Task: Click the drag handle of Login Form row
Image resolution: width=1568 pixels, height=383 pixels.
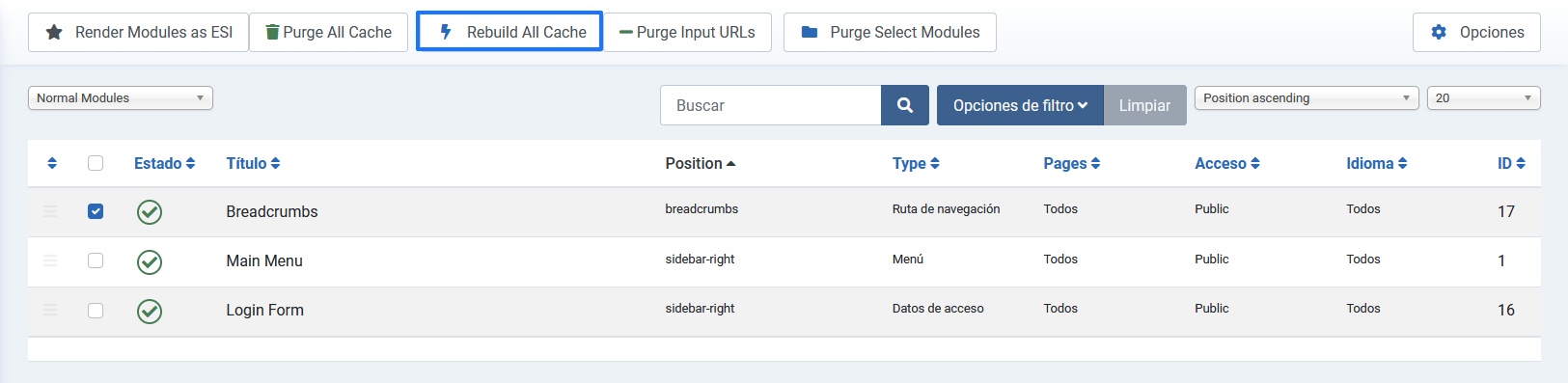Action: pos(50,310)
